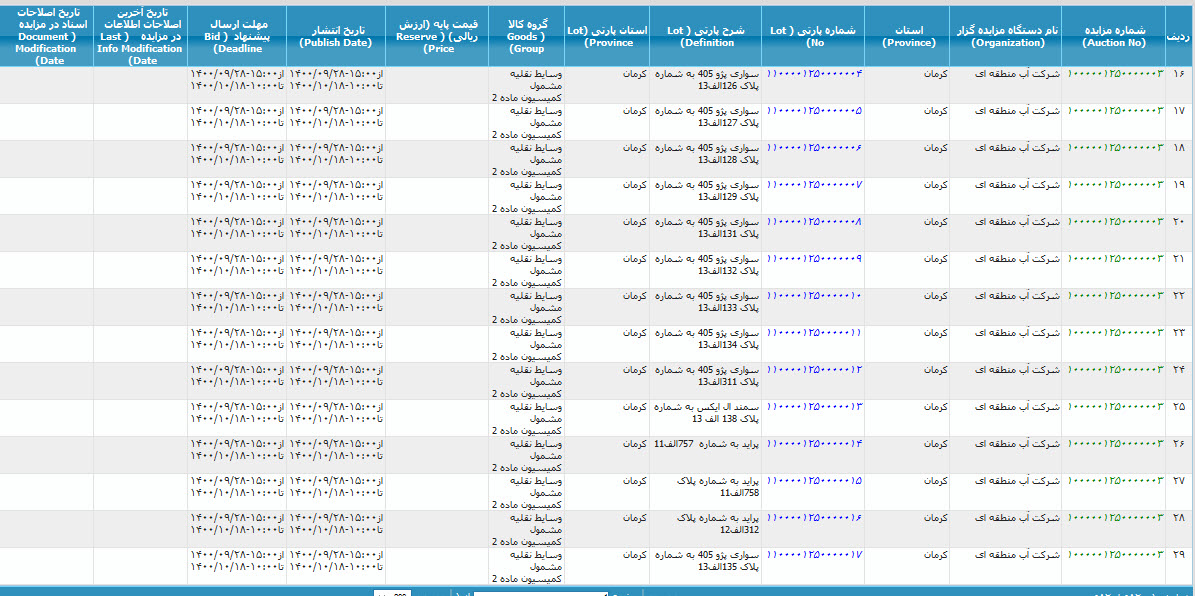1195x596 pixels.
Task: Click auction number link in row 20
Action: (x=1115, y=222)
